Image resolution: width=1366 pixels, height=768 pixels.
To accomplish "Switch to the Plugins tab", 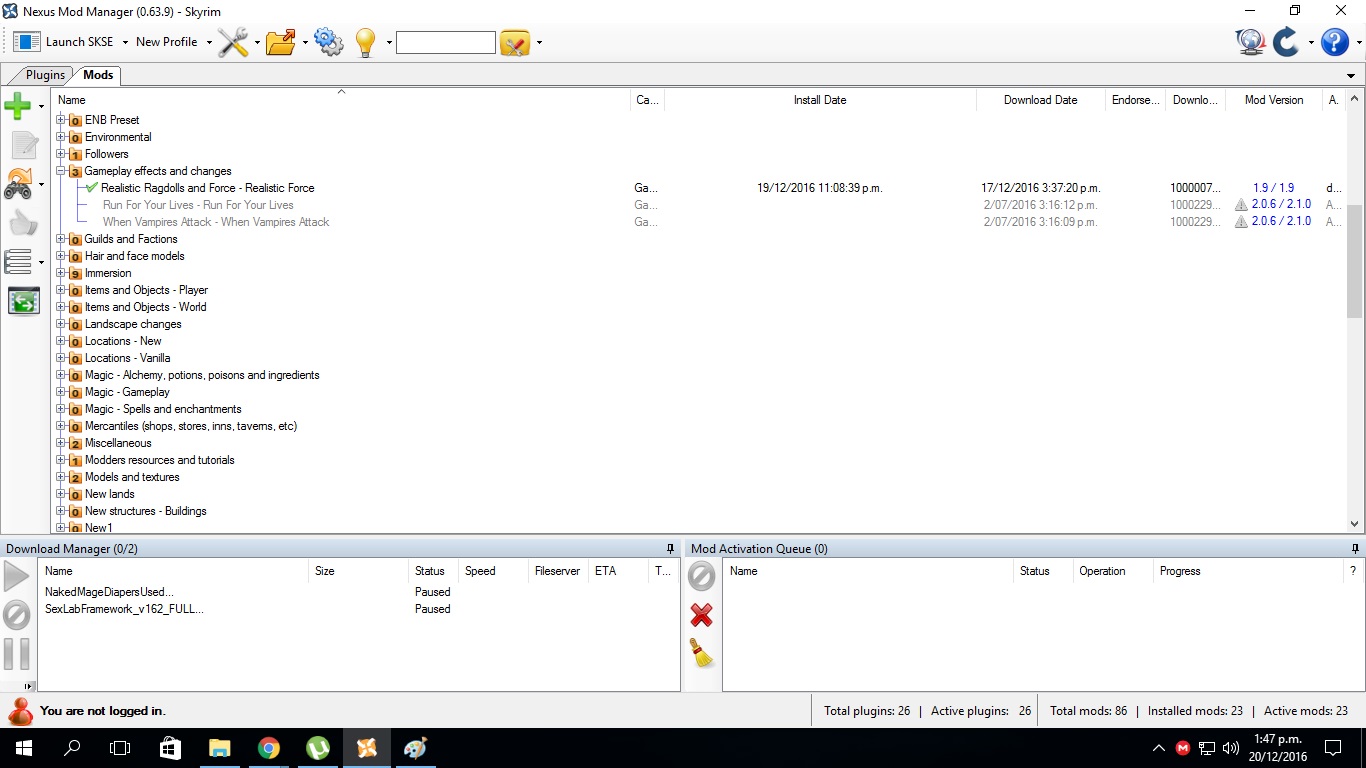I will [x=45, y=75].
